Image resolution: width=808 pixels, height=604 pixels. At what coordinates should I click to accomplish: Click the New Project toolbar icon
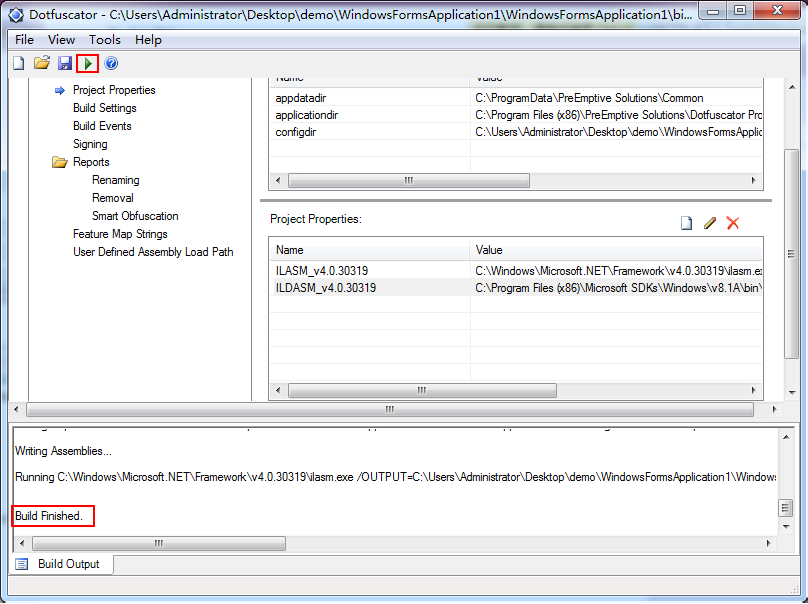pos(19,63)
